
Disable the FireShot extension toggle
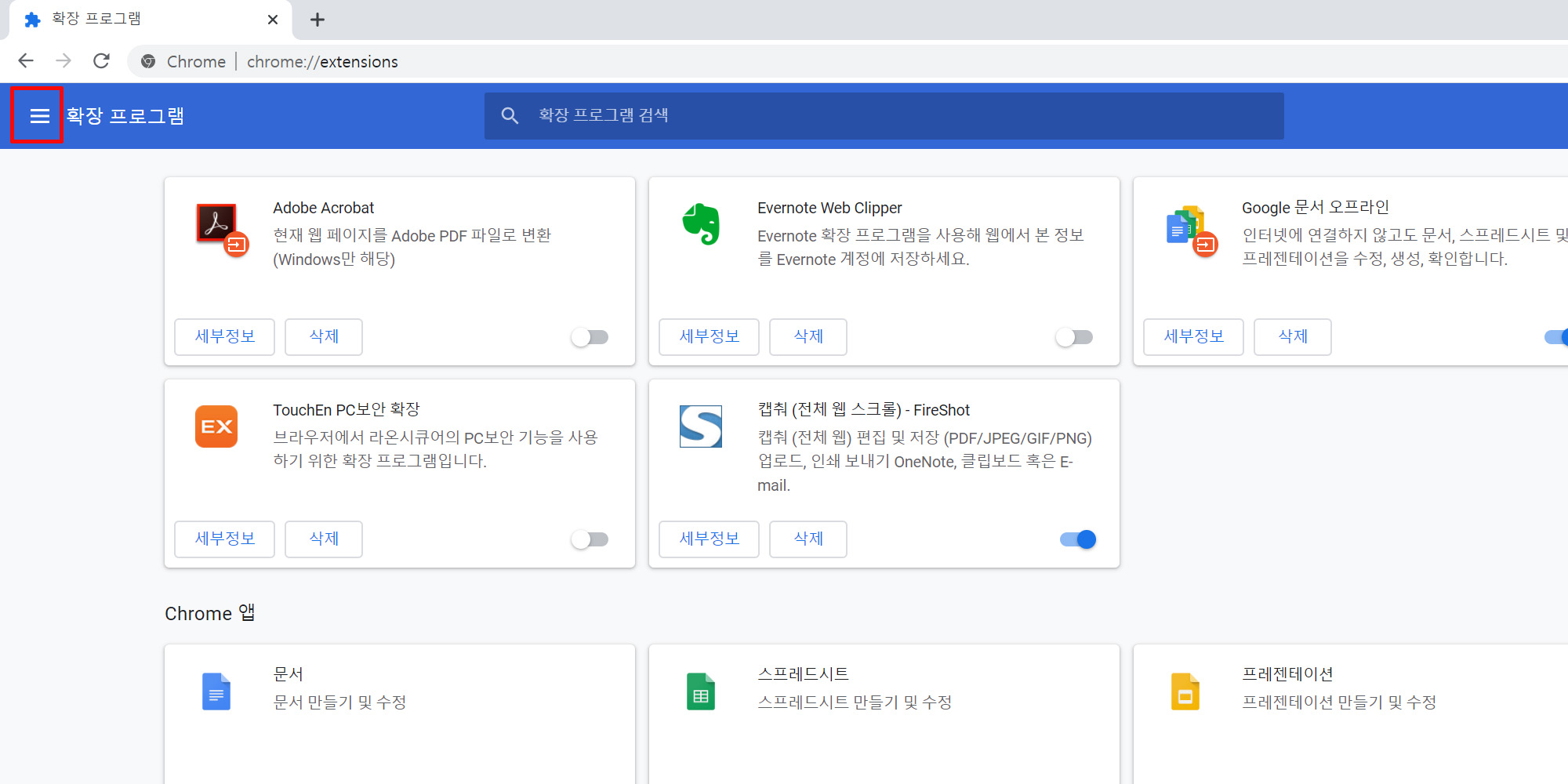point(1078,539)
